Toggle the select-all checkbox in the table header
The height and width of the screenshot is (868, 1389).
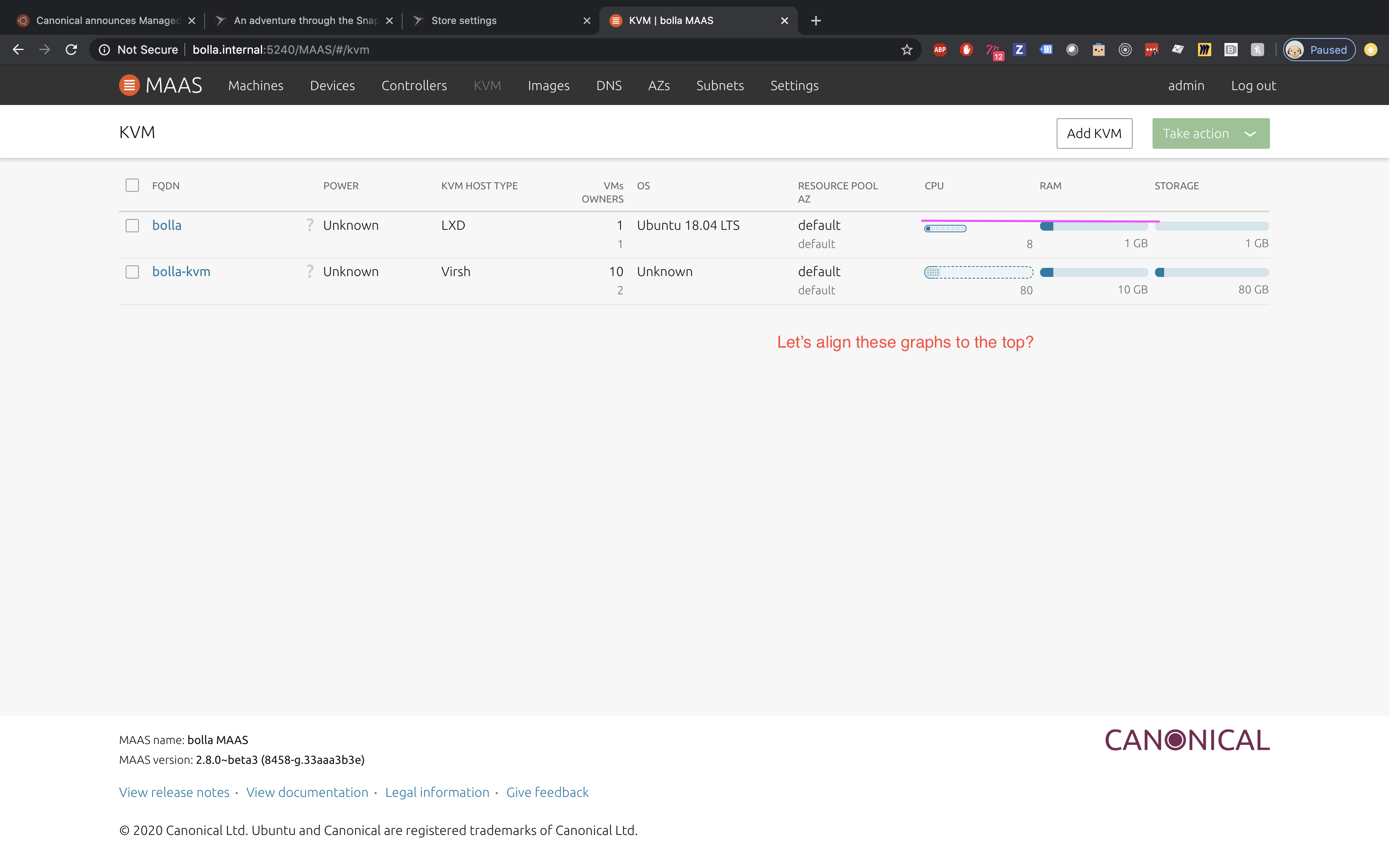(132, 185)
